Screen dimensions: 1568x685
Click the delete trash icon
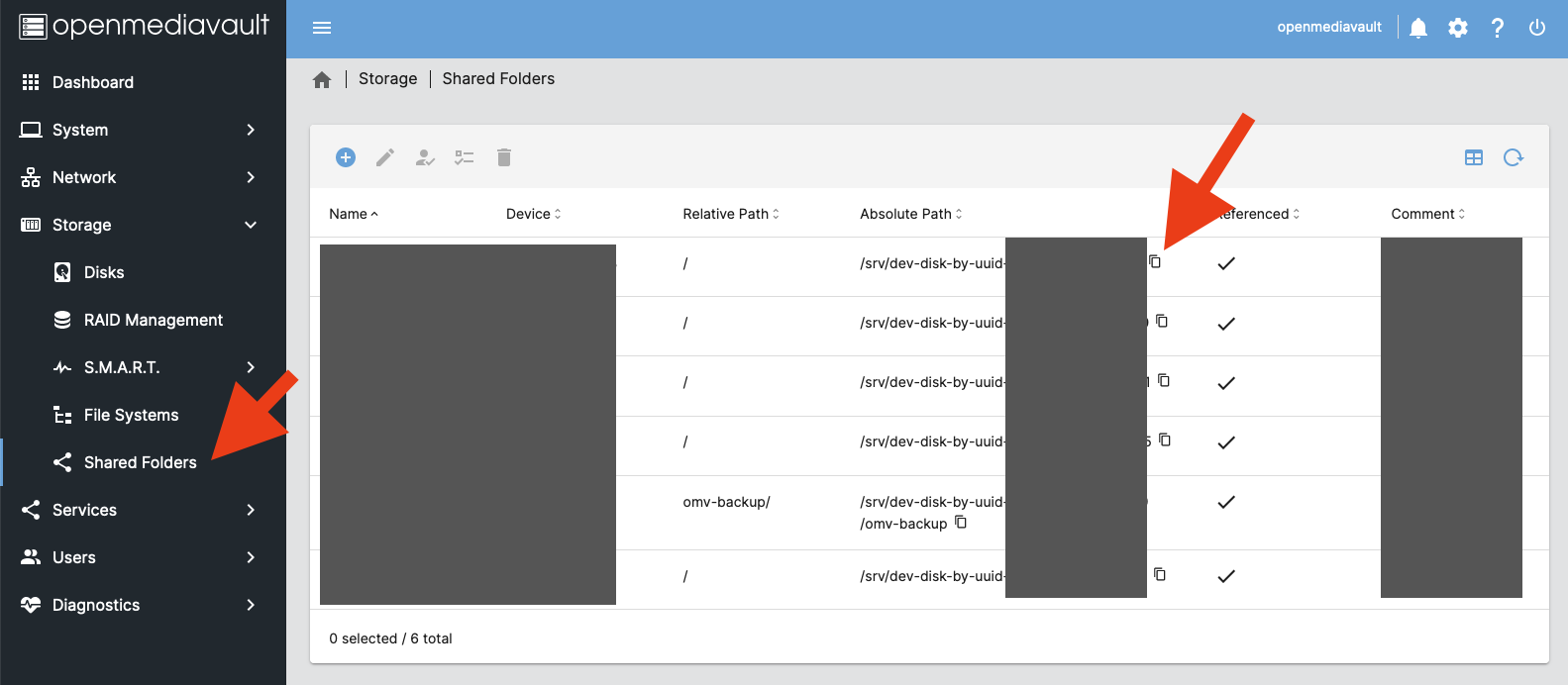coord(504,157)
